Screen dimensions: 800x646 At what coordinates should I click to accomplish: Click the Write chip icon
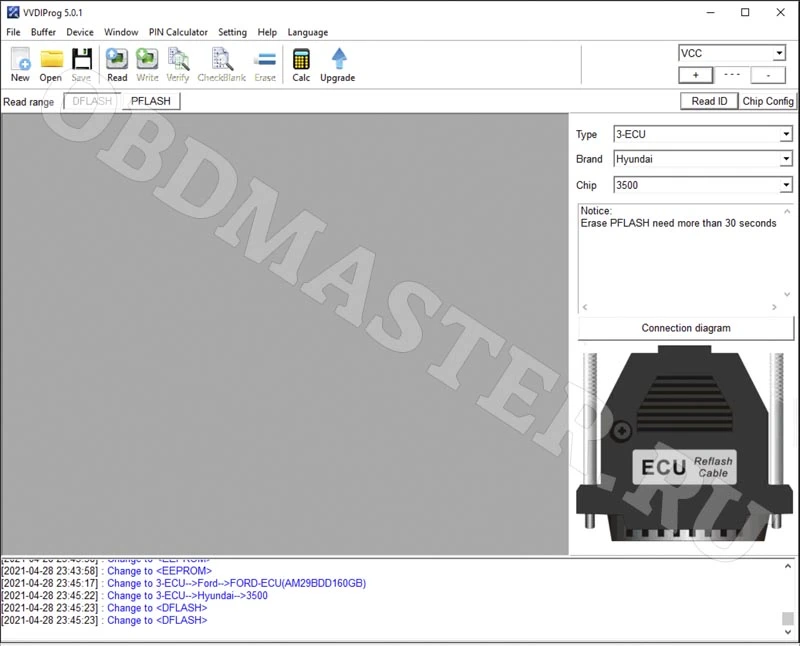[147, 64]
